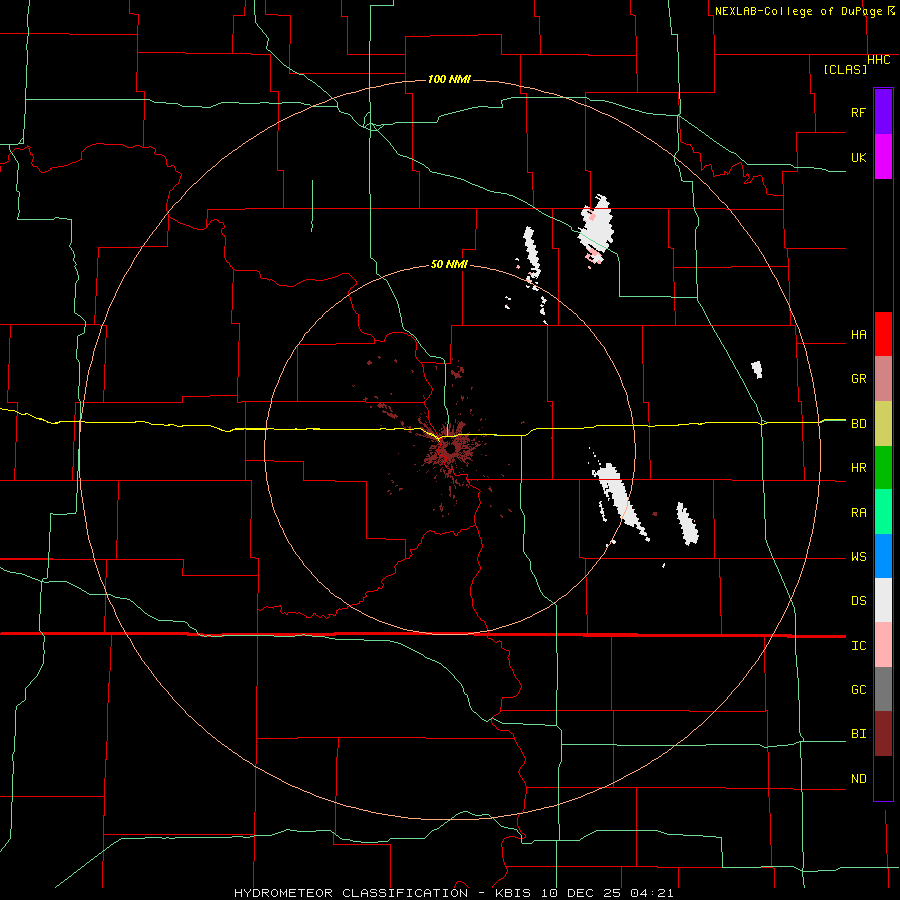Screen dimensions: 900x900
Task: Click the GR legend label
Action: (x=858, y=379)
